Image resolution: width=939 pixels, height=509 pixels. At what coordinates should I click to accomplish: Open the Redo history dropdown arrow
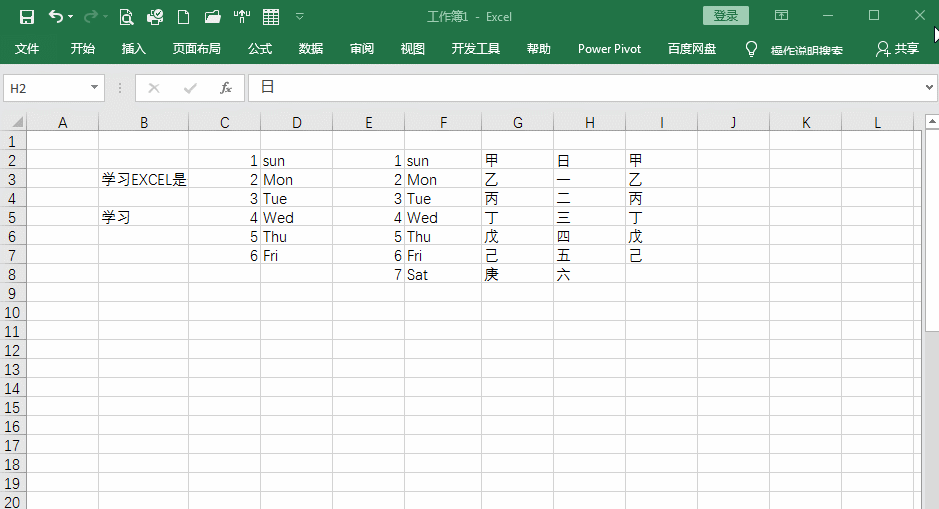pyautogui.click(x=105, y=17)
